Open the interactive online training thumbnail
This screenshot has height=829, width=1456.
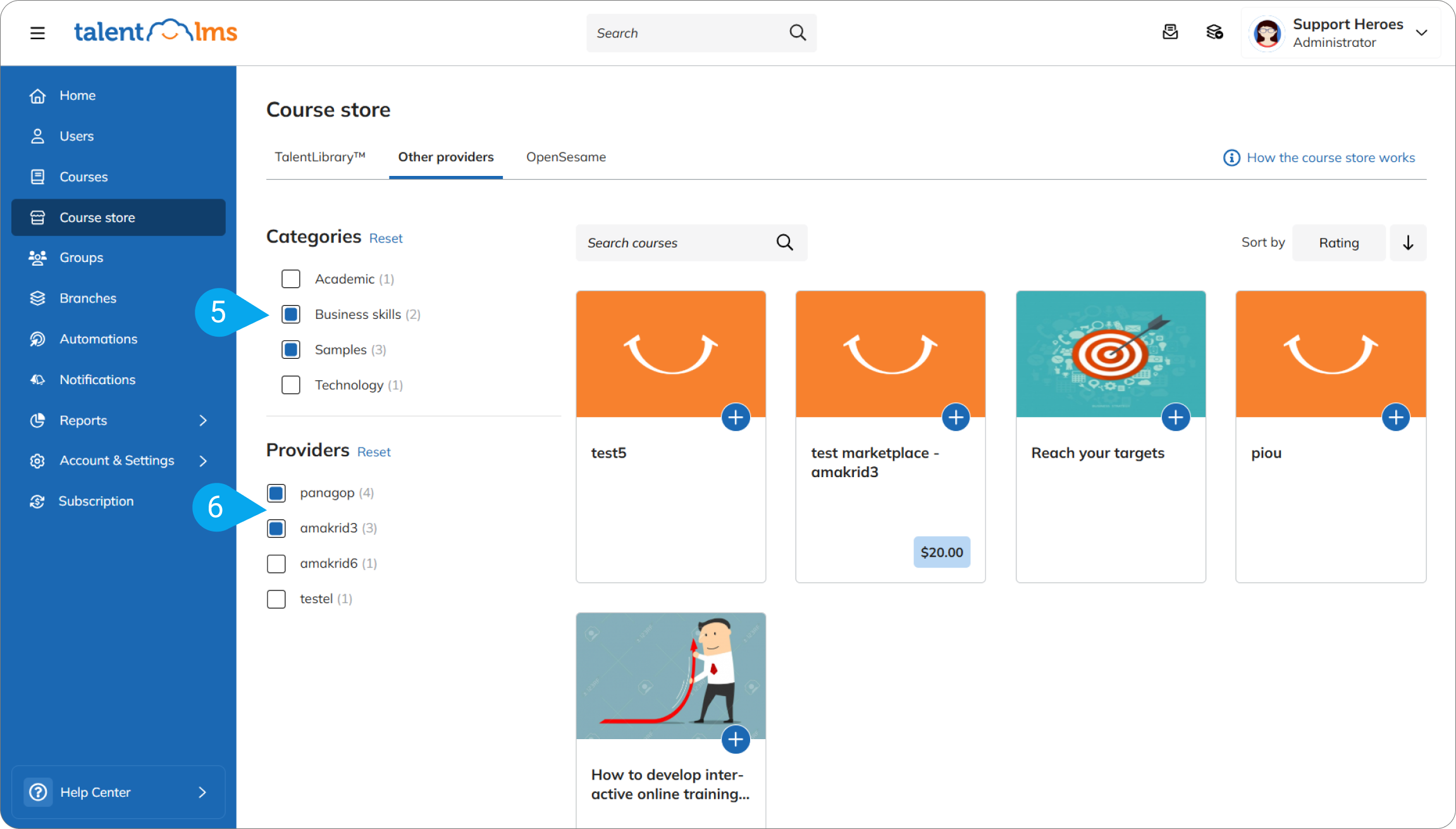[670, 676]
